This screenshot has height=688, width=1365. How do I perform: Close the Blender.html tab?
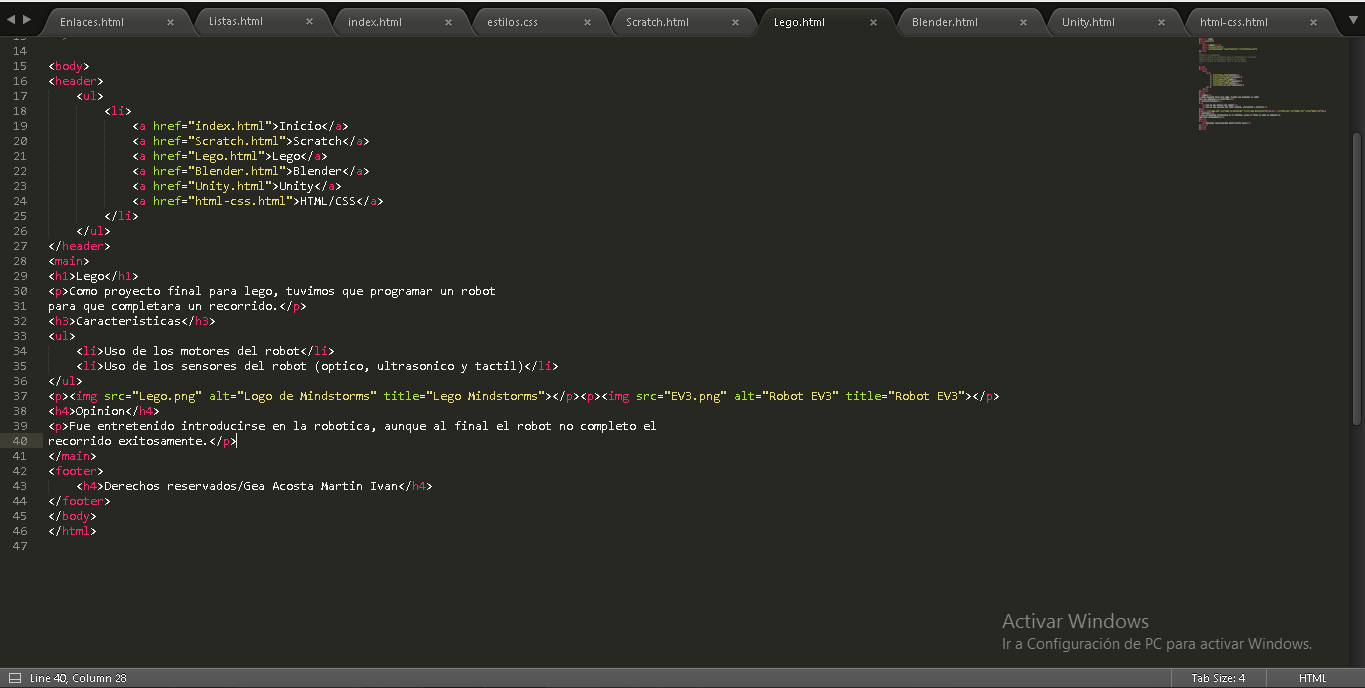[x=1024, y=22]
